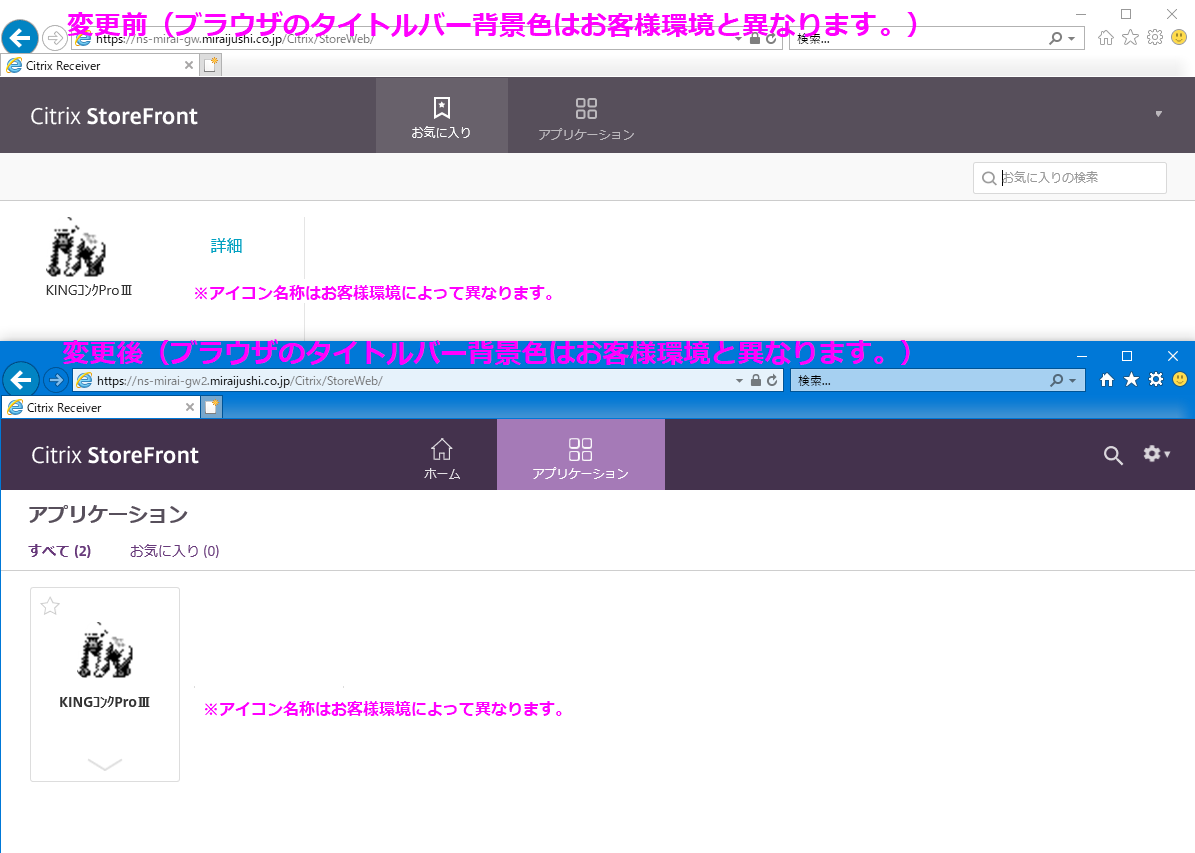Expand address history dropdown in 変更前 browser
Screen dimensions: 1195x853
click(x=738, y=39)
